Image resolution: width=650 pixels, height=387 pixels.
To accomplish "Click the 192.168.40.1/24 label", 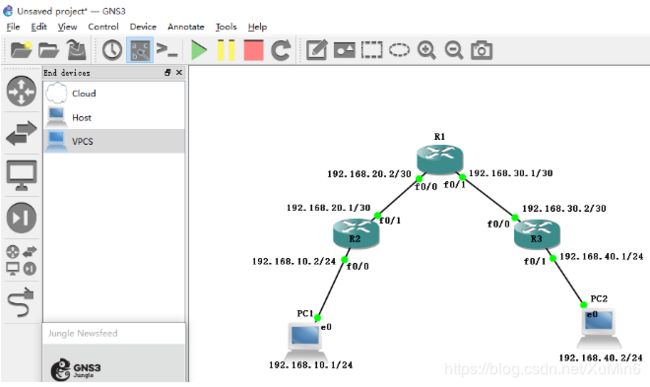I will coord(601,256).
